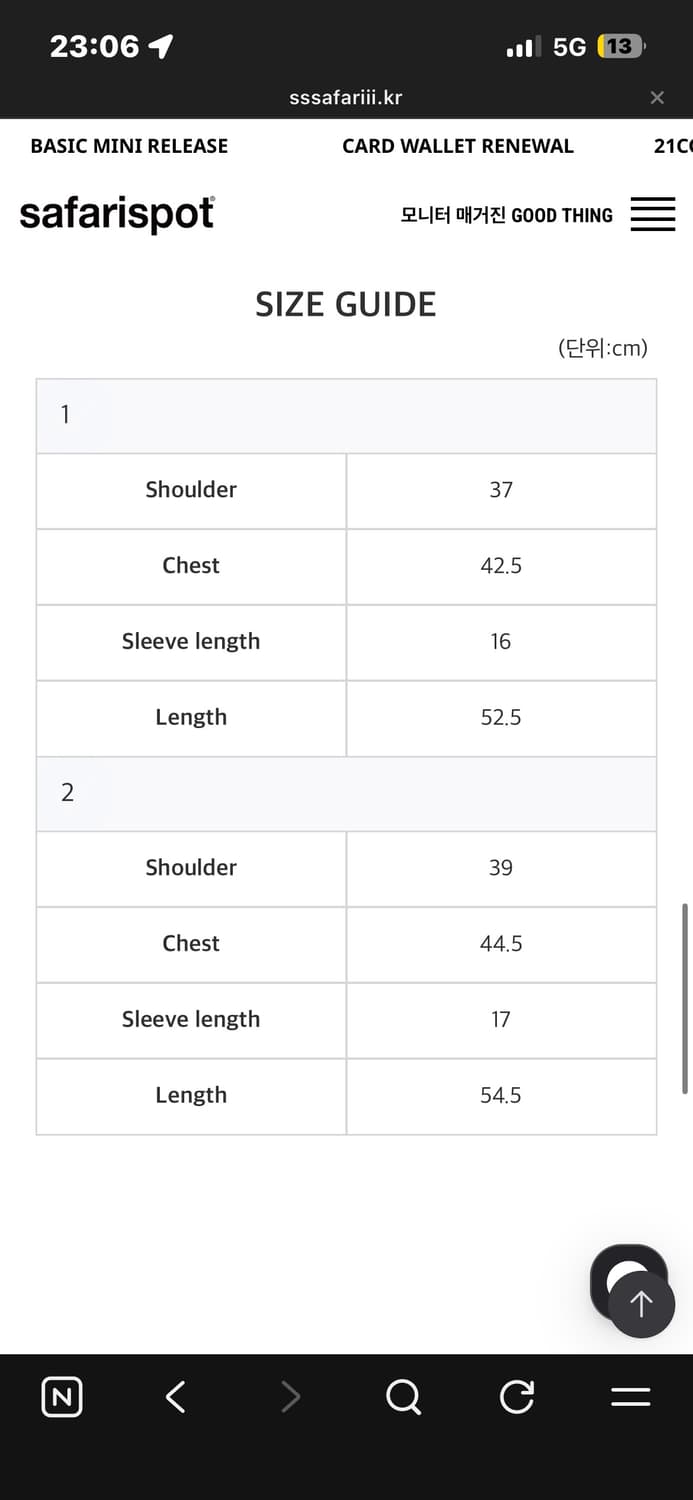Open search with the magnifier icon
The width and height of the screenshot is (693, 1500).
403,1397
